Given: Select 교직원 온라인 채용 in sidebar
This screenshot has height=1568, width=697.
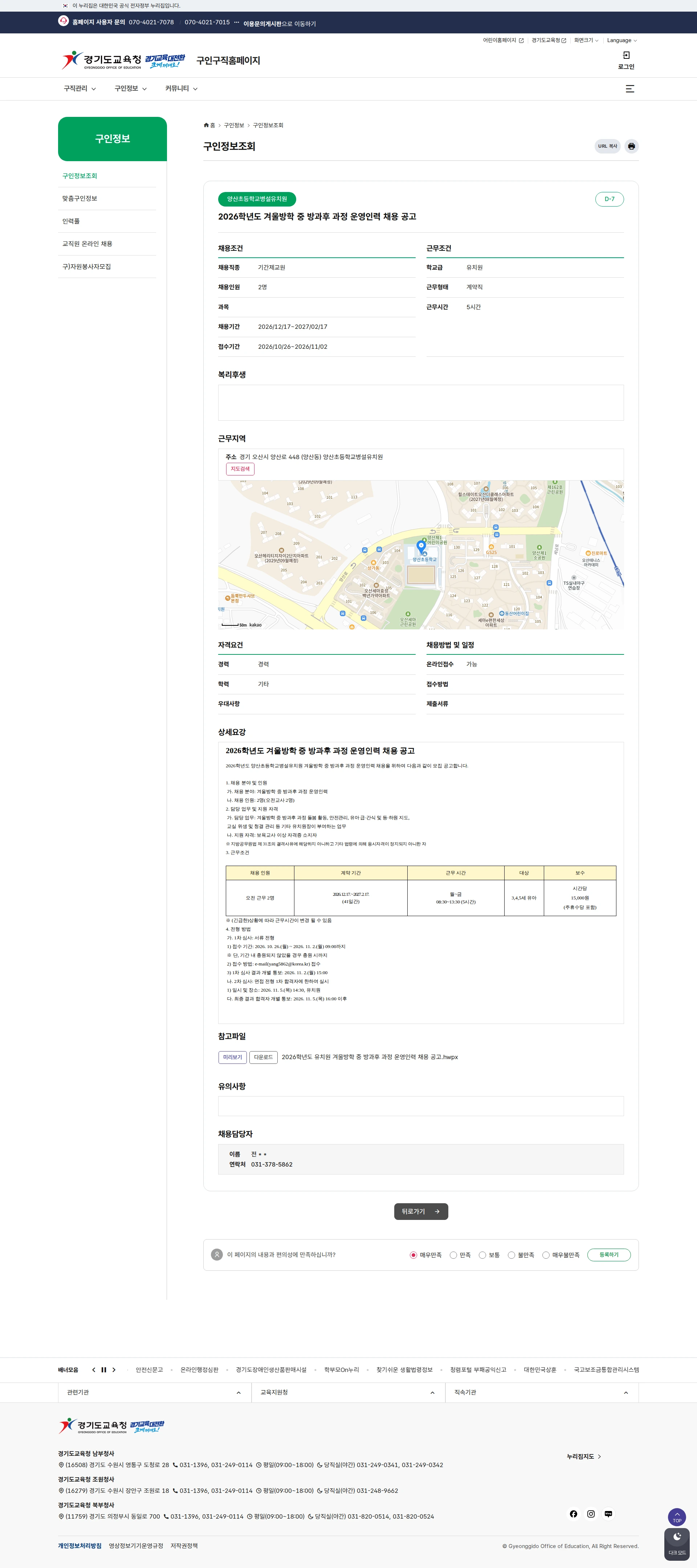Looking at the screenshot, I should click(87, 244).
